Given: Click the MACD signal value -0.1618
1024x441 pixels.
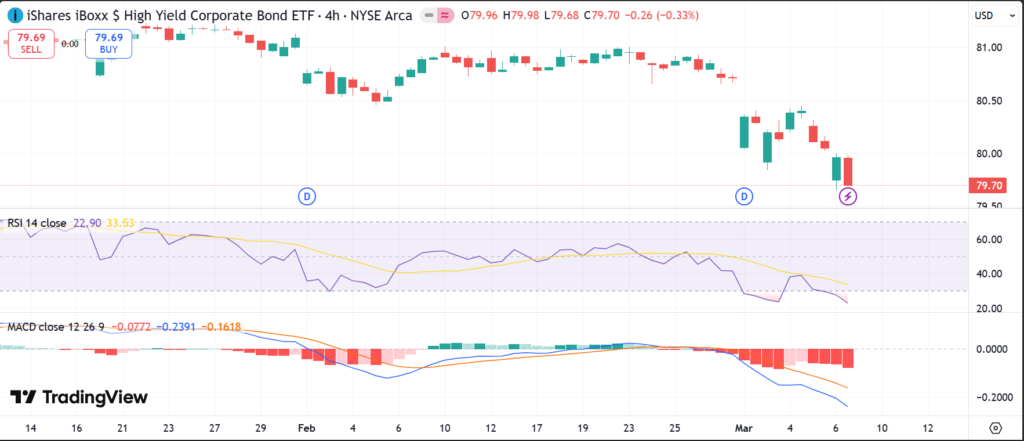Looking at the screenshot, I should tap(221, 327).
